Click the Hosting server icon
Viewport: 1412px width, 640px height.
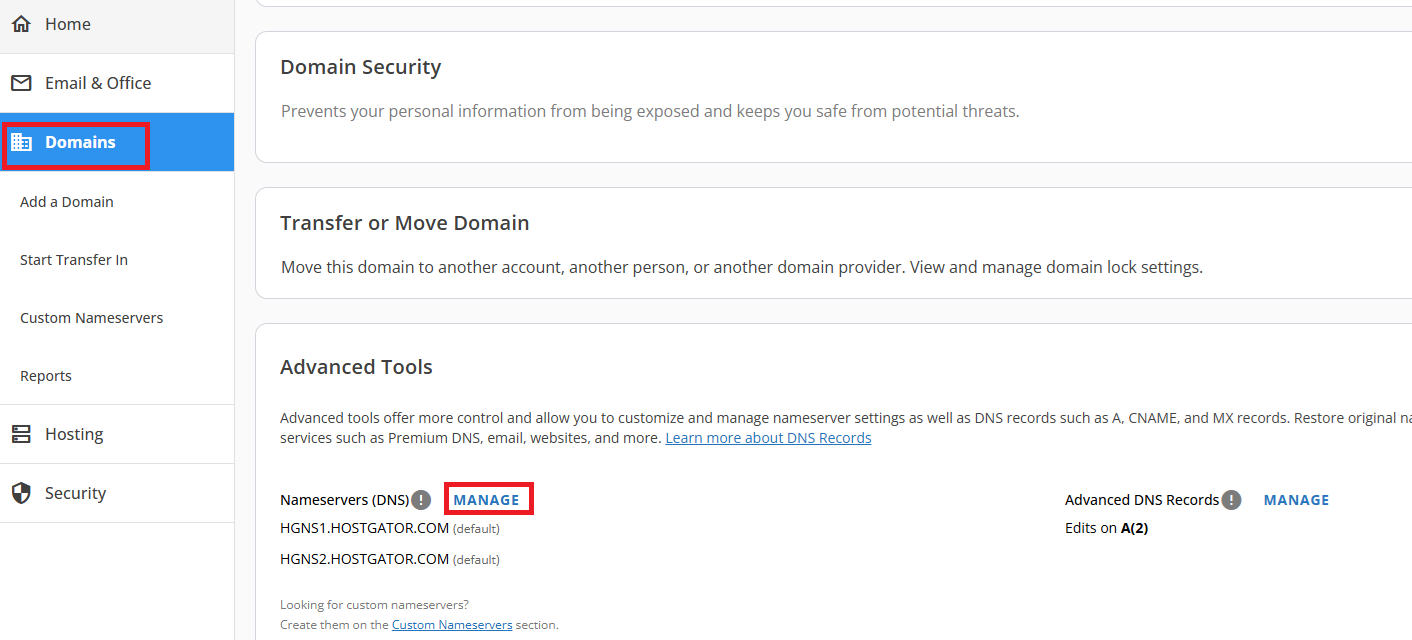21,434
